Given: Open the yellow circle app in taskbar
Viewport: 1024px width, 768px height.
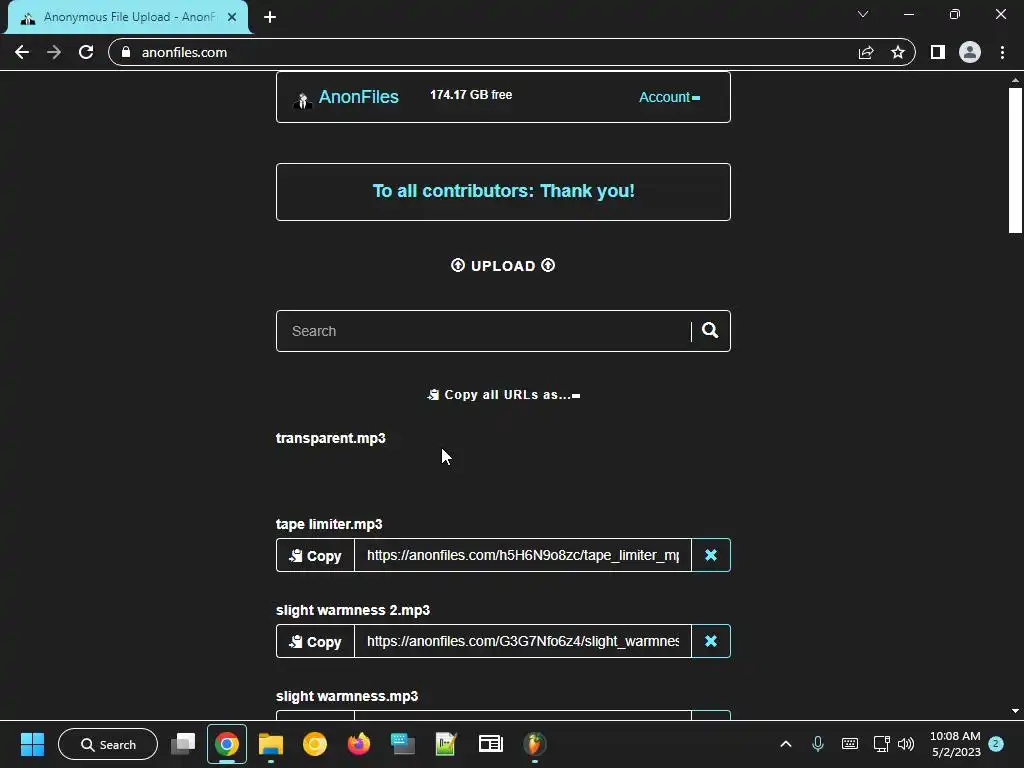Looking at the screenshot, I should [x=315, y=744].
